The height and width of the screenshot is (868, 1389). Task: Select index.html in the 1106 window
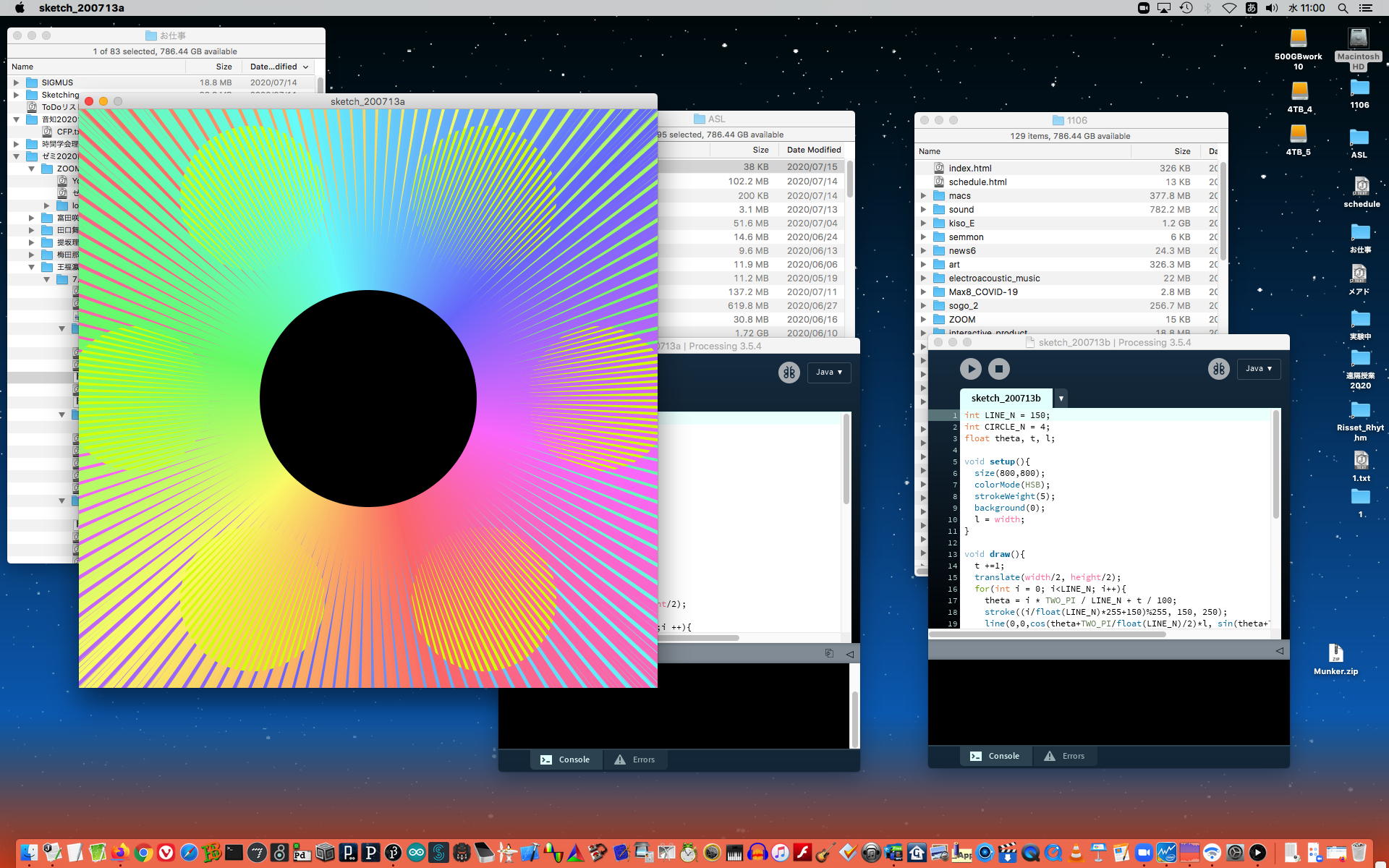click(x=969, y=168)
